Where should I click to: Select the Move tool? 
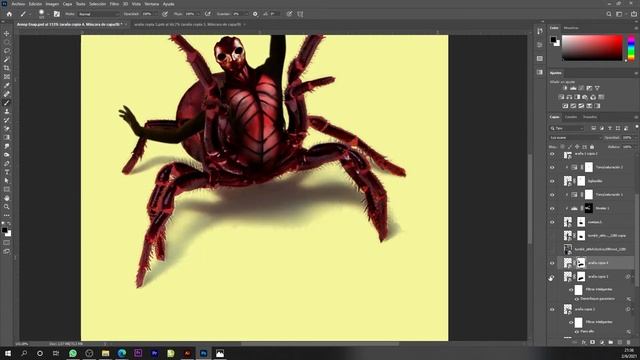(x=7, y=33)
